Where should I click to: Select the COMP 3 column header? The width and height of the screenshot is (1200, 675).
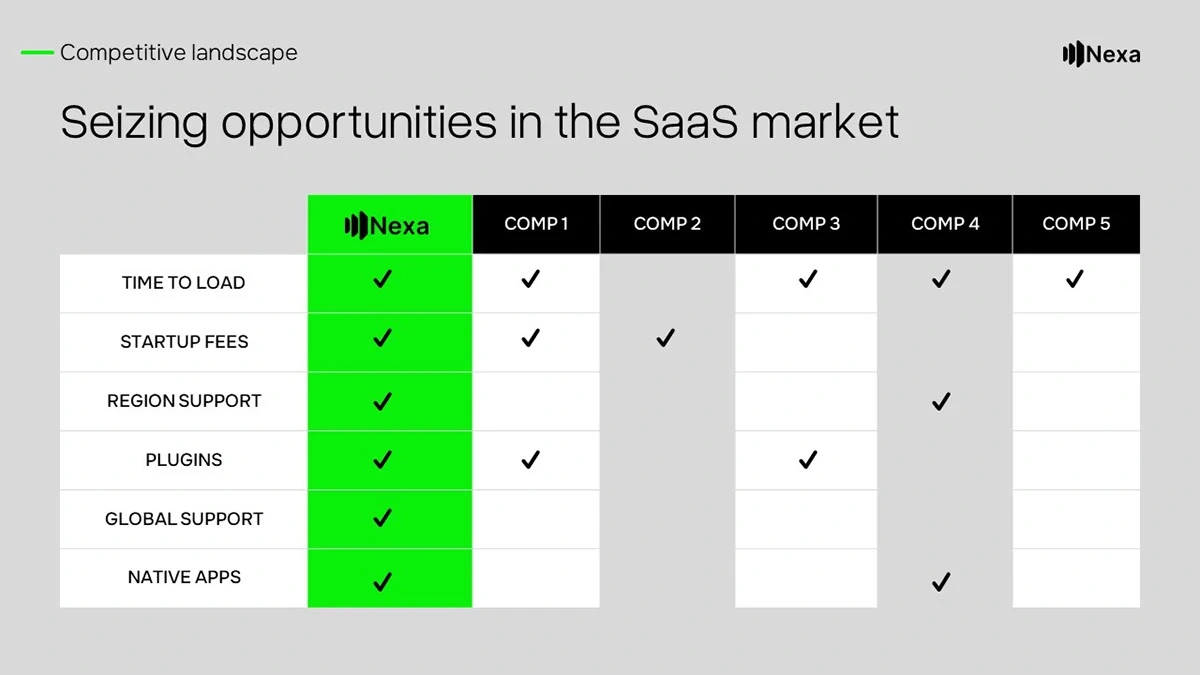806,224
